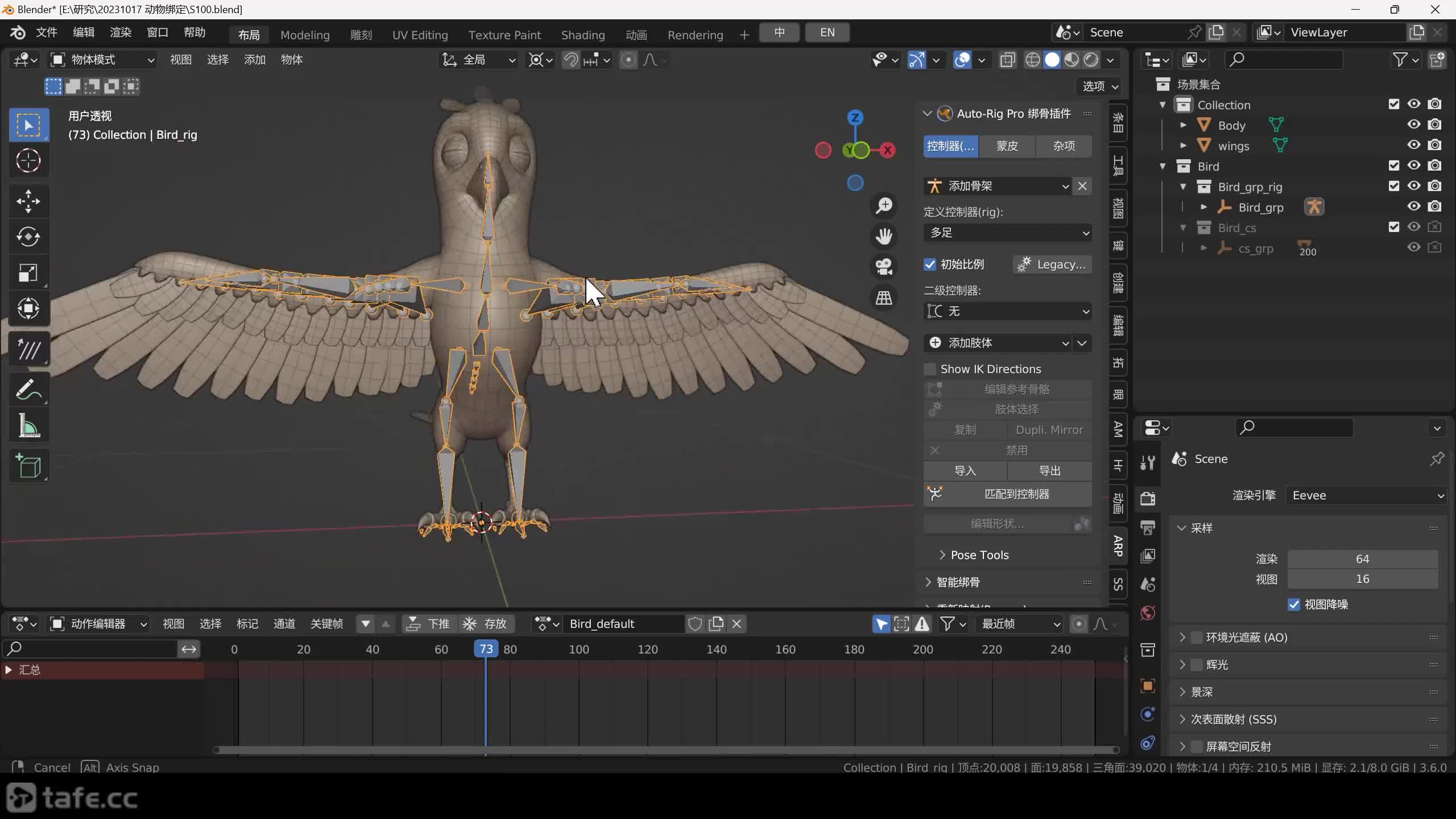The height and width of the screenshot is (819, 1456).
Task: Click the 匹配到控制器 button
Action: click(1007, 494)
